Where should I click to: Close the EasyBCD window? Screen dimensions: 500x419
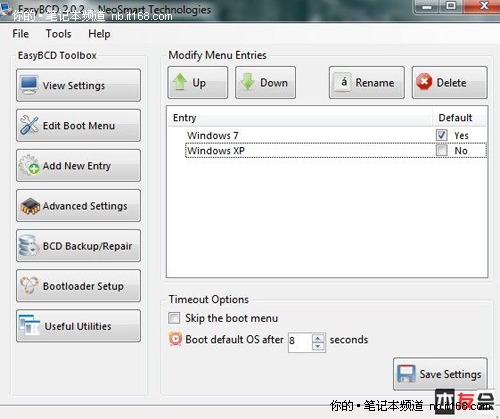[481, 6]
